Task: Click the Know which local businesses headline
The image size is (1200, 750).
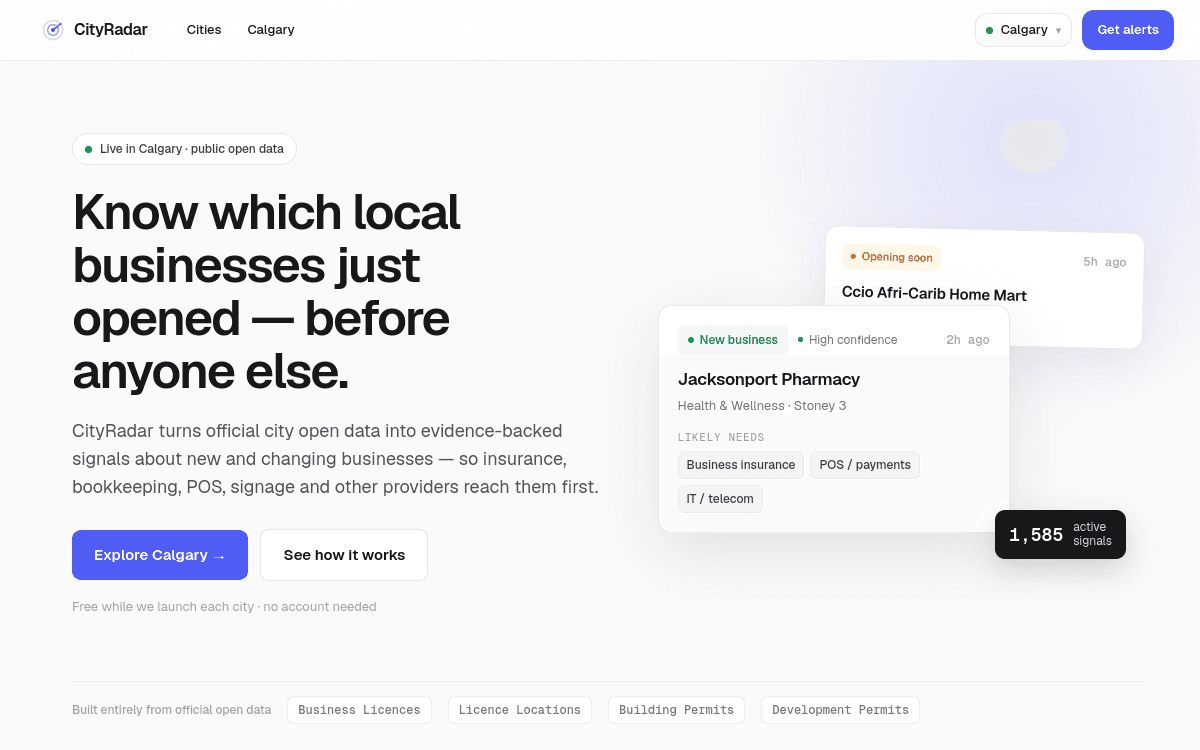Action: [266, 291]
